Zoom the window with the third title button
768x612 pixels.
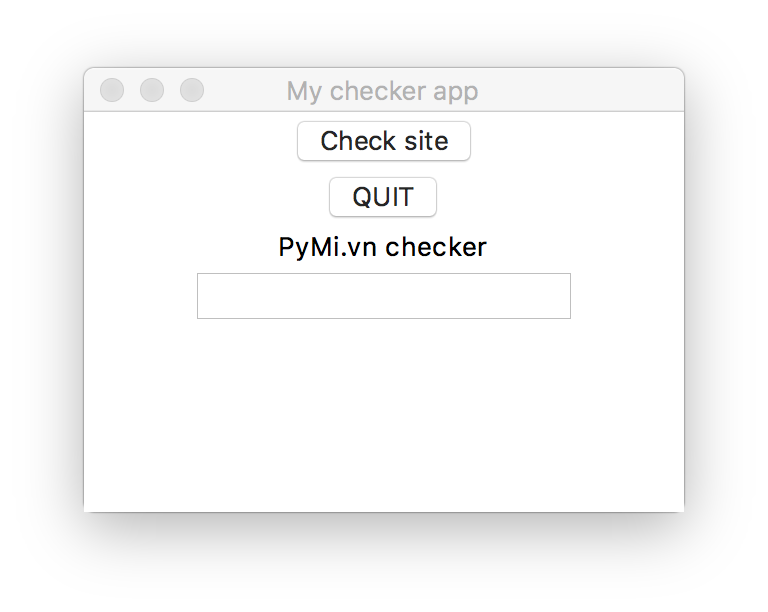(192, 90)
